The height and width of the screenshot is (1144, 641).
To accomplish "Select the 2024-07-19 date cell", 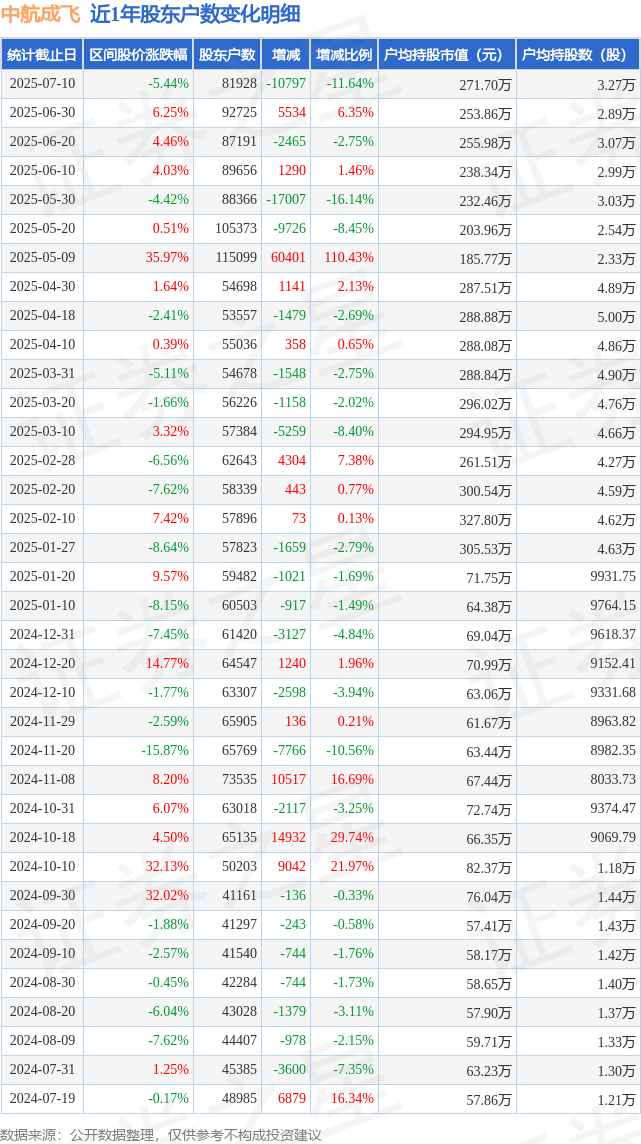I will [42, 1099].
